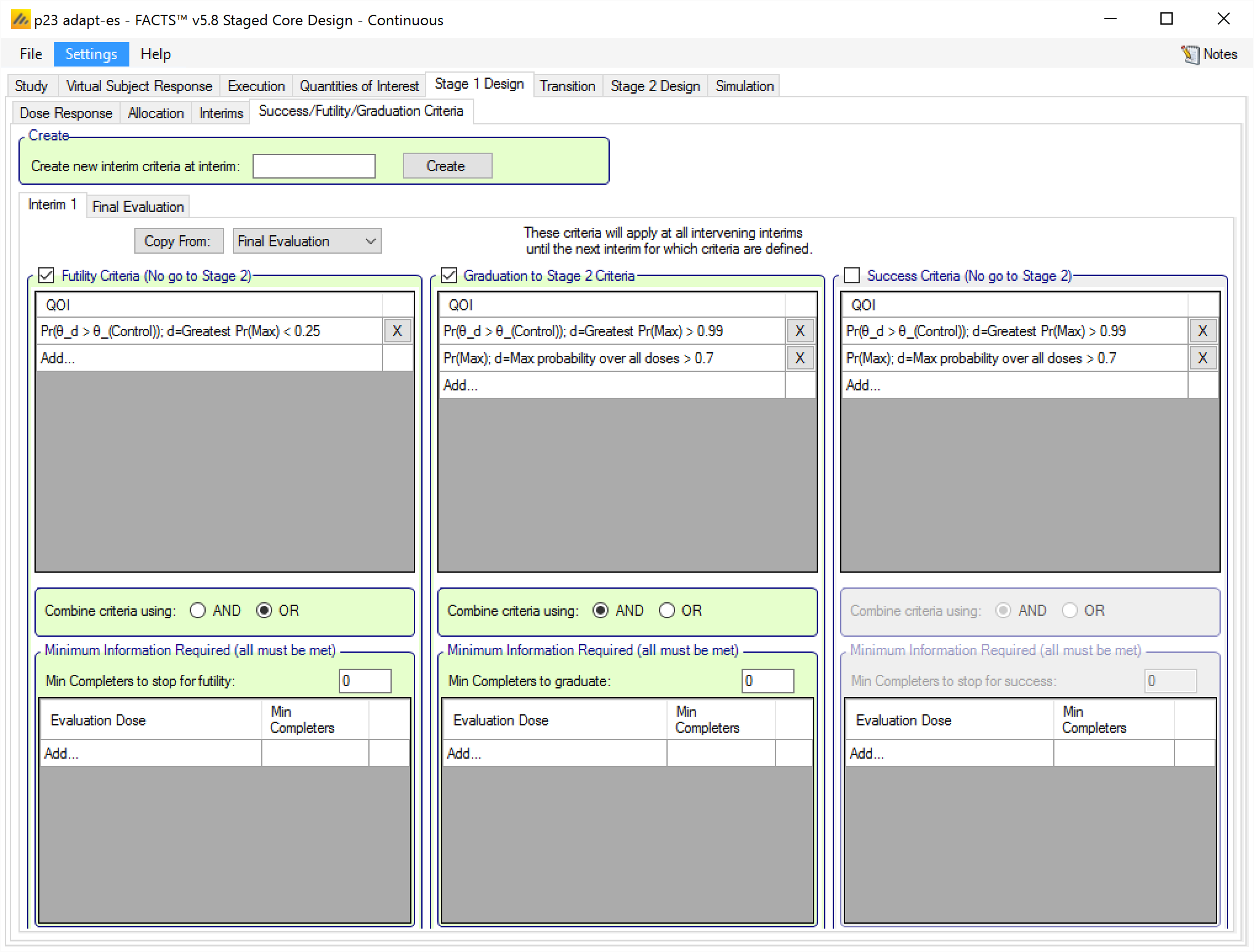
Task: Open the Quantities of Interest tab
Action: 359,86
